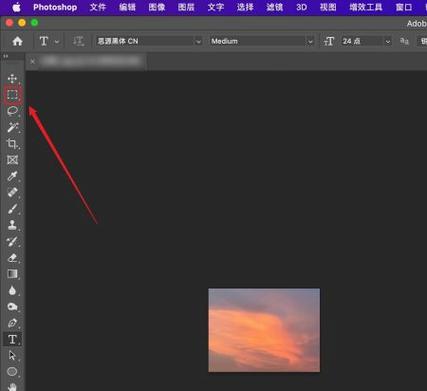This screenshot has width=427, height=391.
Task: Open the 视图 menu
Action: (x=328, y=7)
